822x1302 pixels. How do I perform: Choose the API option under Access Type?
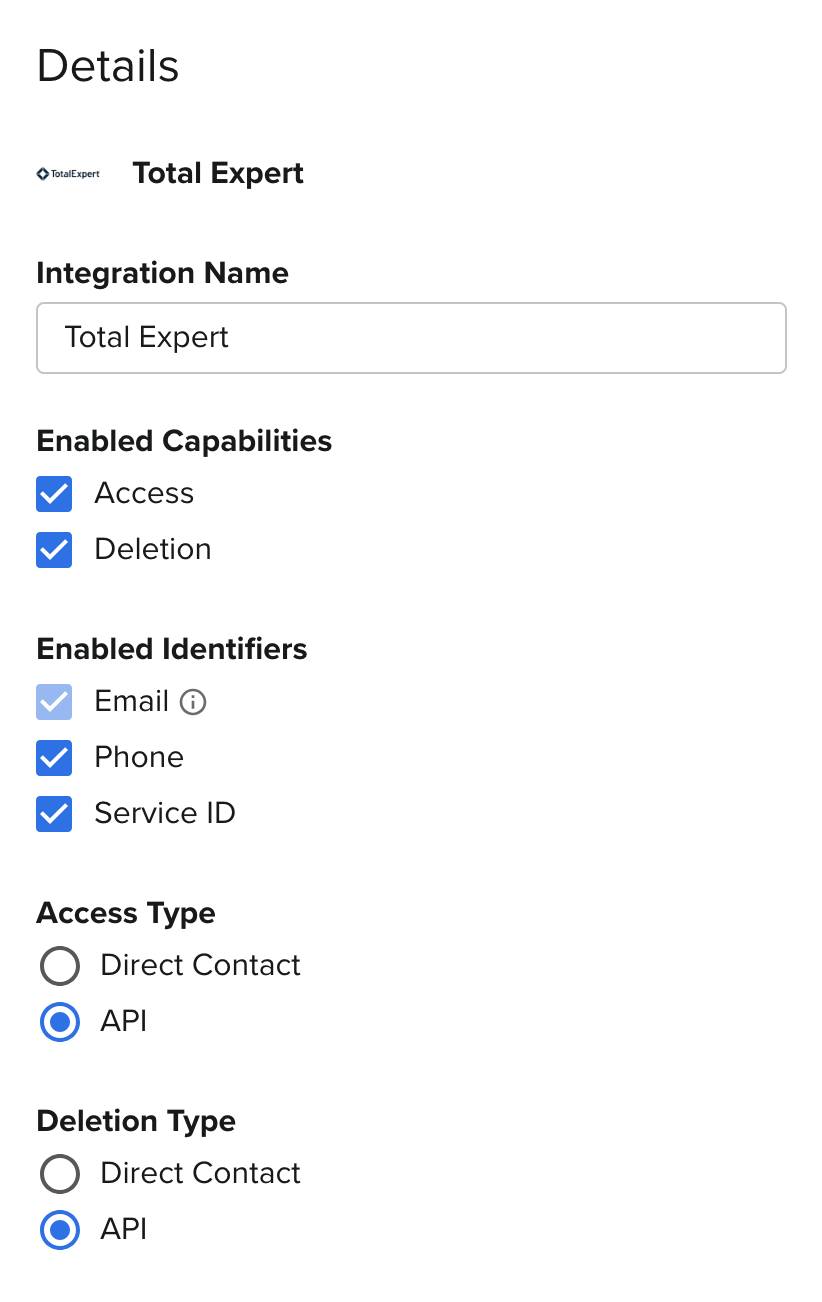pyautogui.click(x=60, y=1022)
